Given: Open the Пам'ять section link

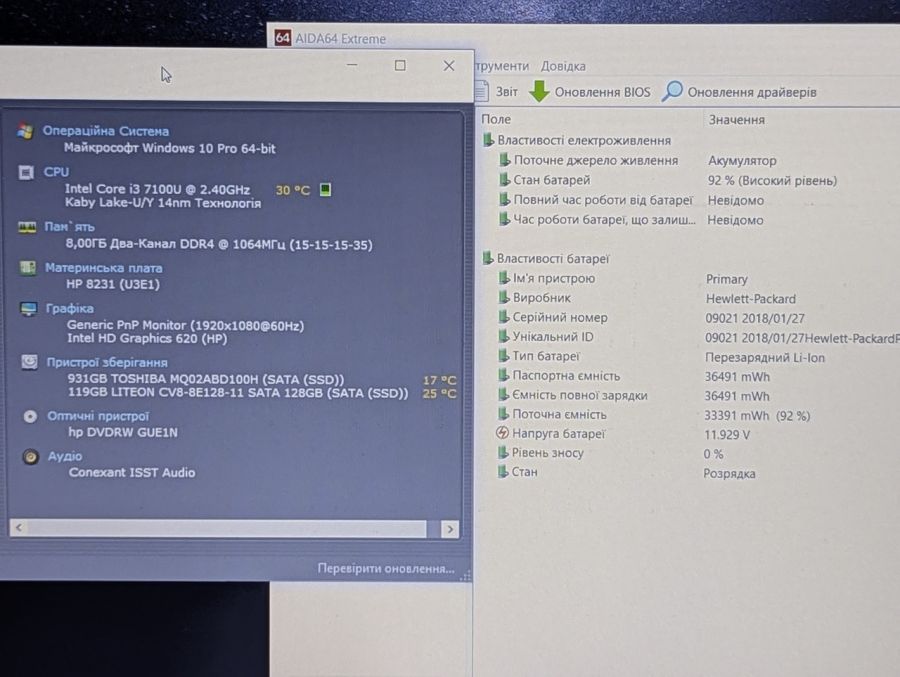Looking at the screenshot, I should [69, 227].
